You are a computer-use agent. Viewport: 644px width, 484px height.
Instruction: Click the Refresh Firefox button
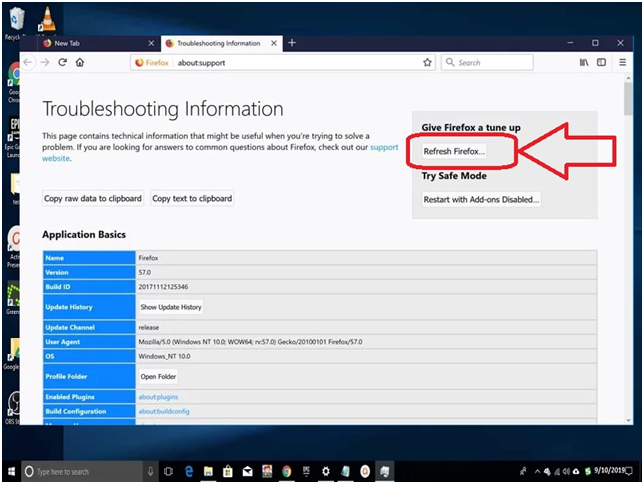pyautogui.click(x=454, y=151)
